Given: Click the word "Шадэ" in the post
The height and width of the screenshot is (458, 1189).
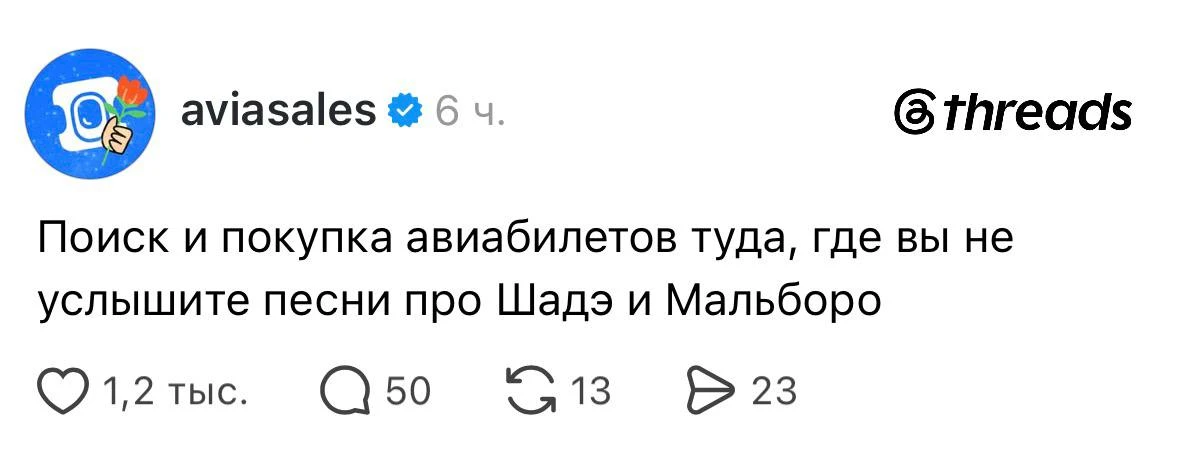Looking at the screenshot, I should pyautogui.click(x=549, y=303).
